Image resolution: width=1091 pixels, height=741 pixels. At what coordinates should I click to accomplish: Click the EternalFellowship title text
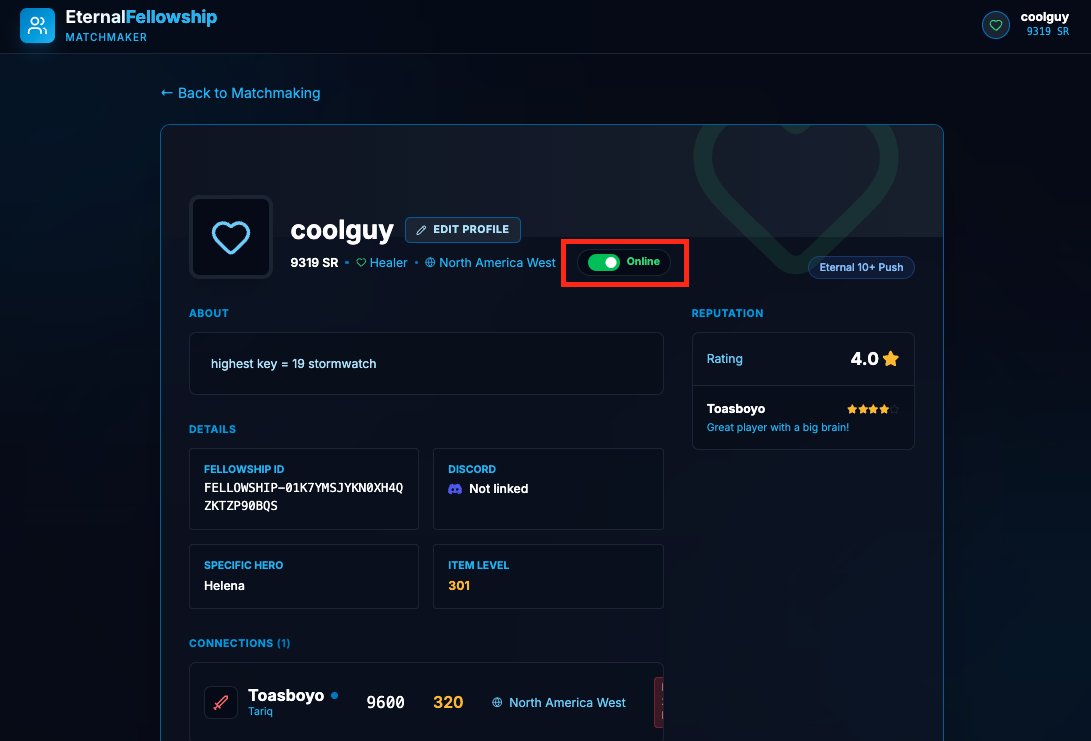click(x=141, y=17)
